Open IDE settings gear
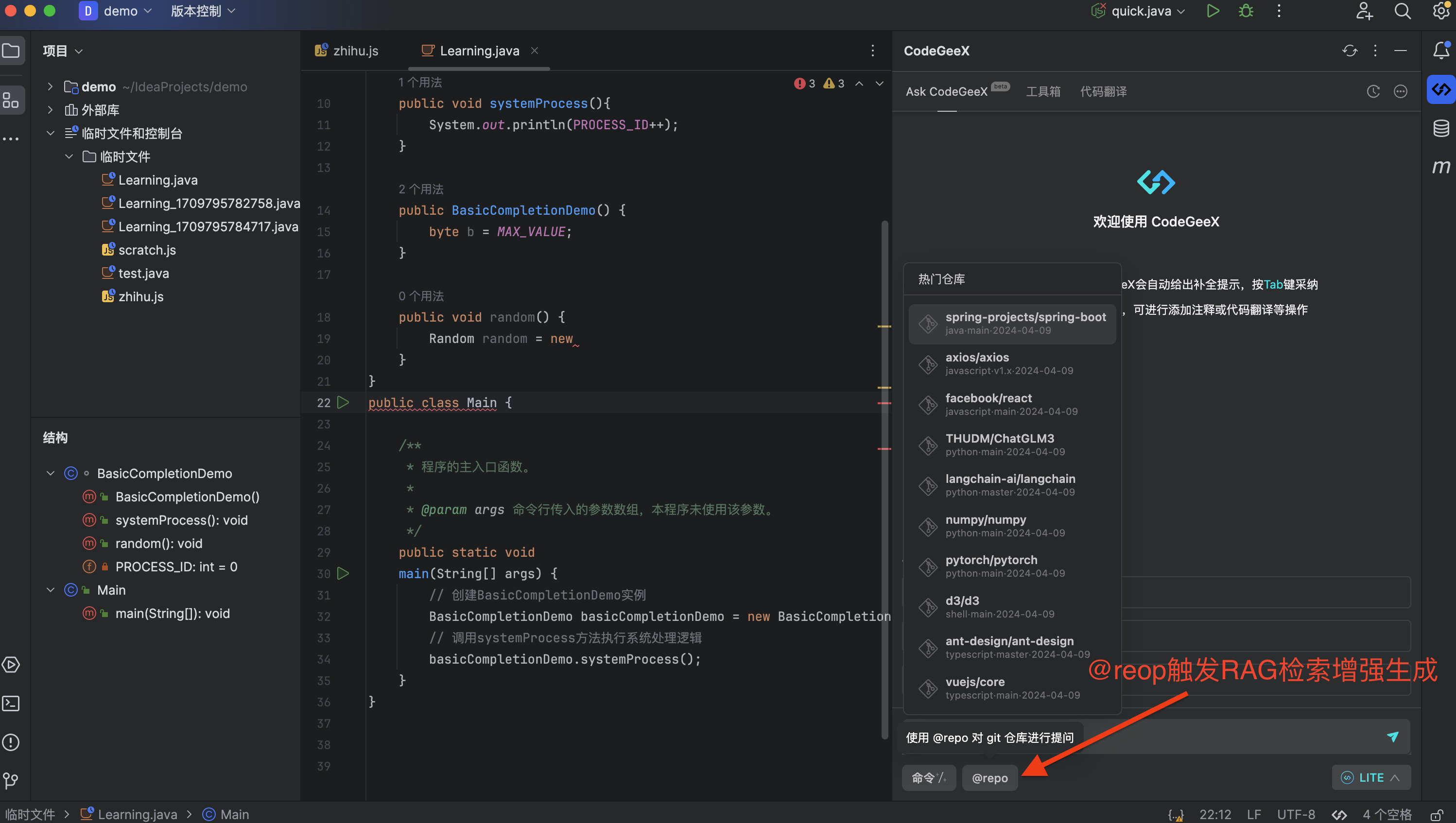 [1441, 11]
